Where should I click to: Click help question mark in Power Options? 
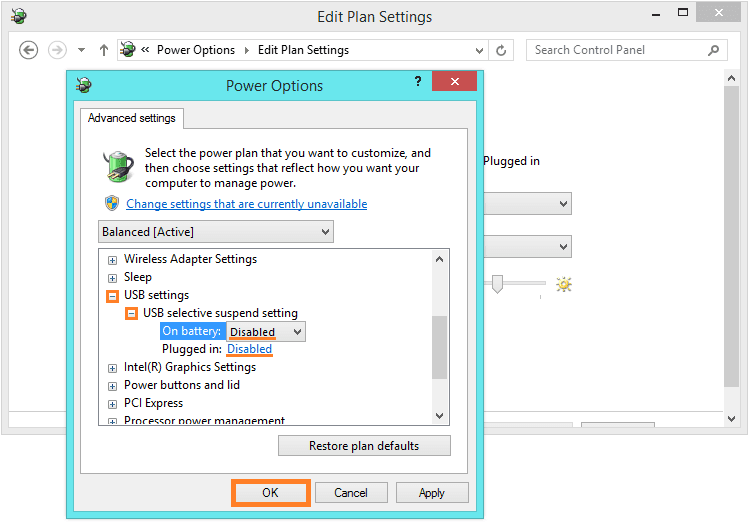(418, 81)
